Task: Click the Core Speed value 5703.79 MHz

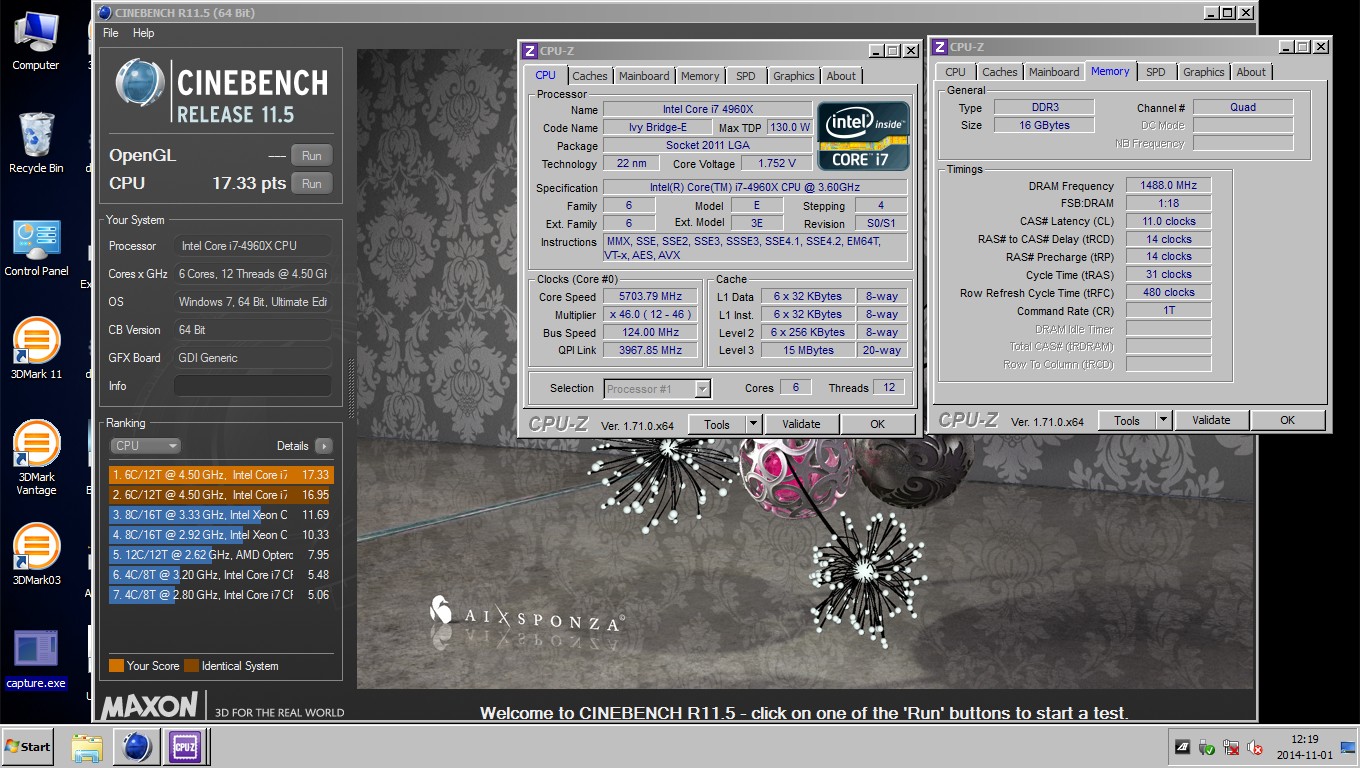Action: (x=652, y=297)
